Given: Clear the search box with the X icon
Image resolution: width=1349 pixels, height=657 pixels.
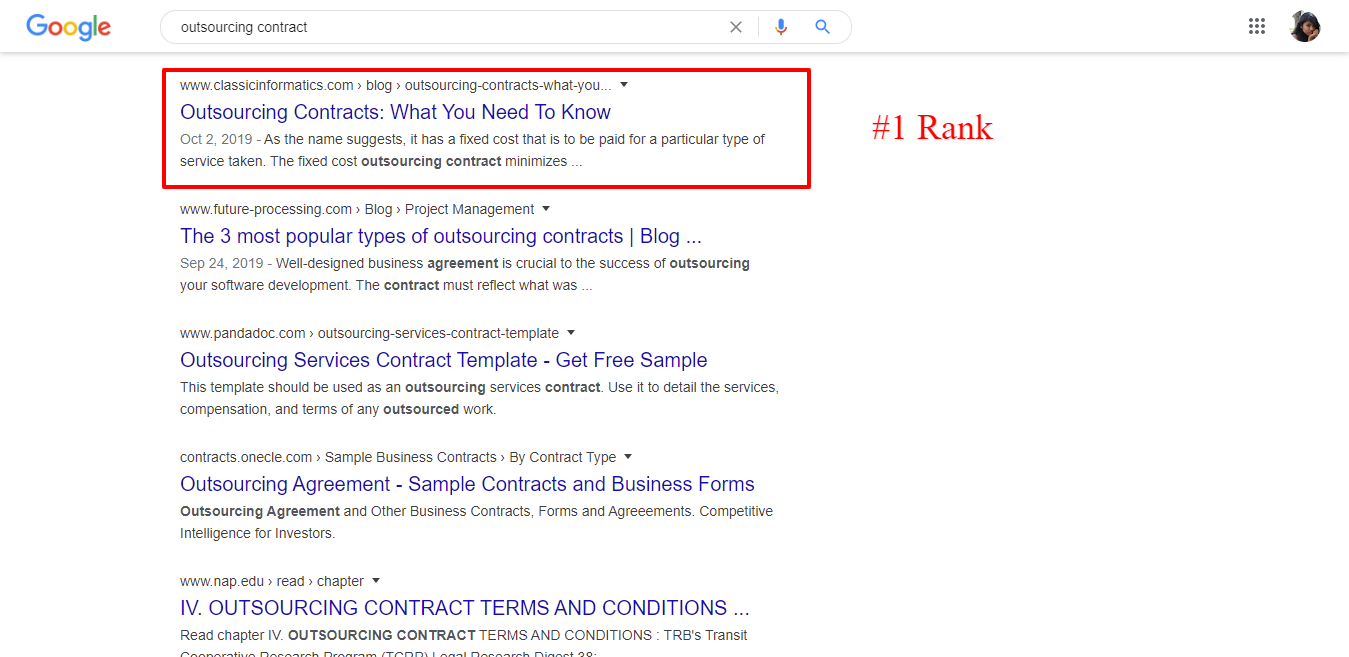Looking at the screenshot, I should (x=736, y=27).
